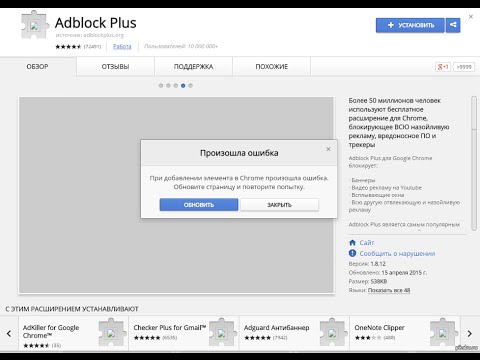Select the second screenshot carousel dot
Screen dimensions: 480x360
[168, 86]
